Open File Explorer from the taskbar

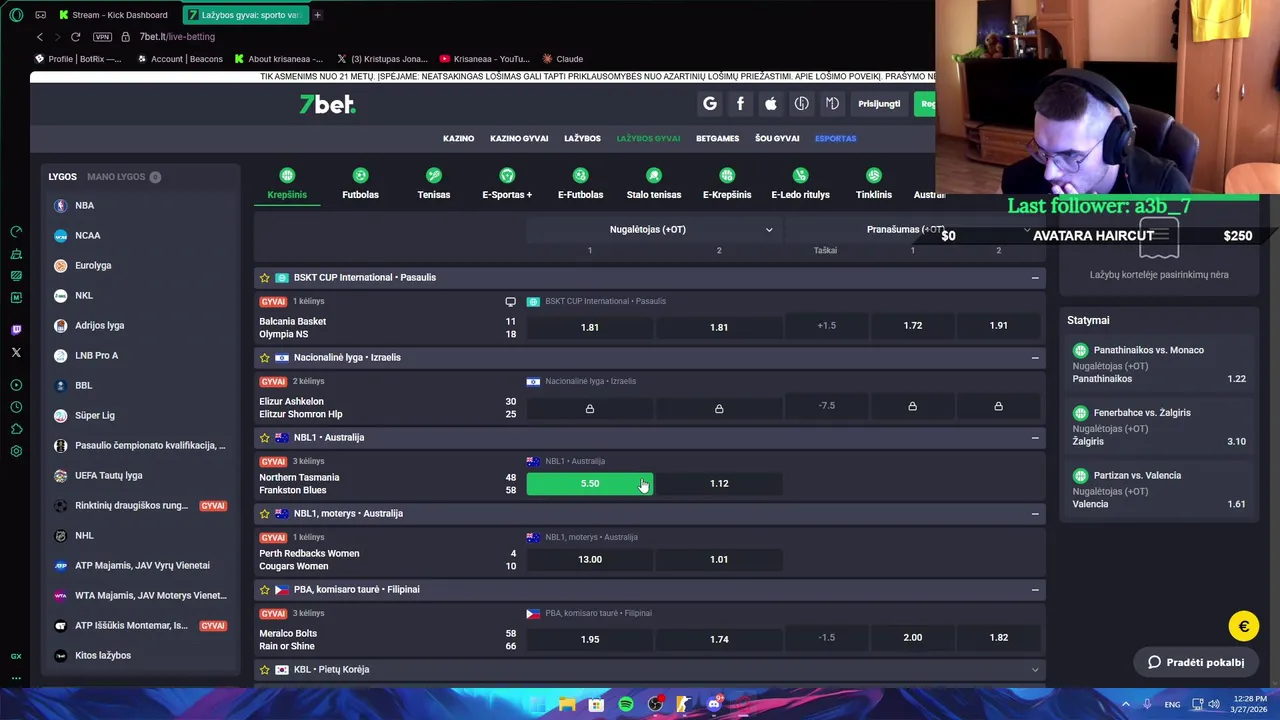(567, 705)
